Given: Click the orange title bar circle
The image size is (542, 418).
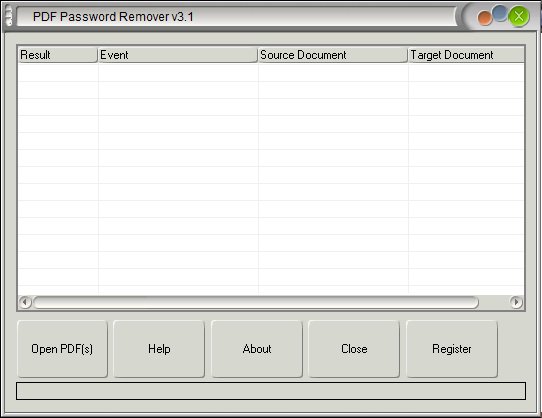Looking at the screenshot, I should point(485,19).
